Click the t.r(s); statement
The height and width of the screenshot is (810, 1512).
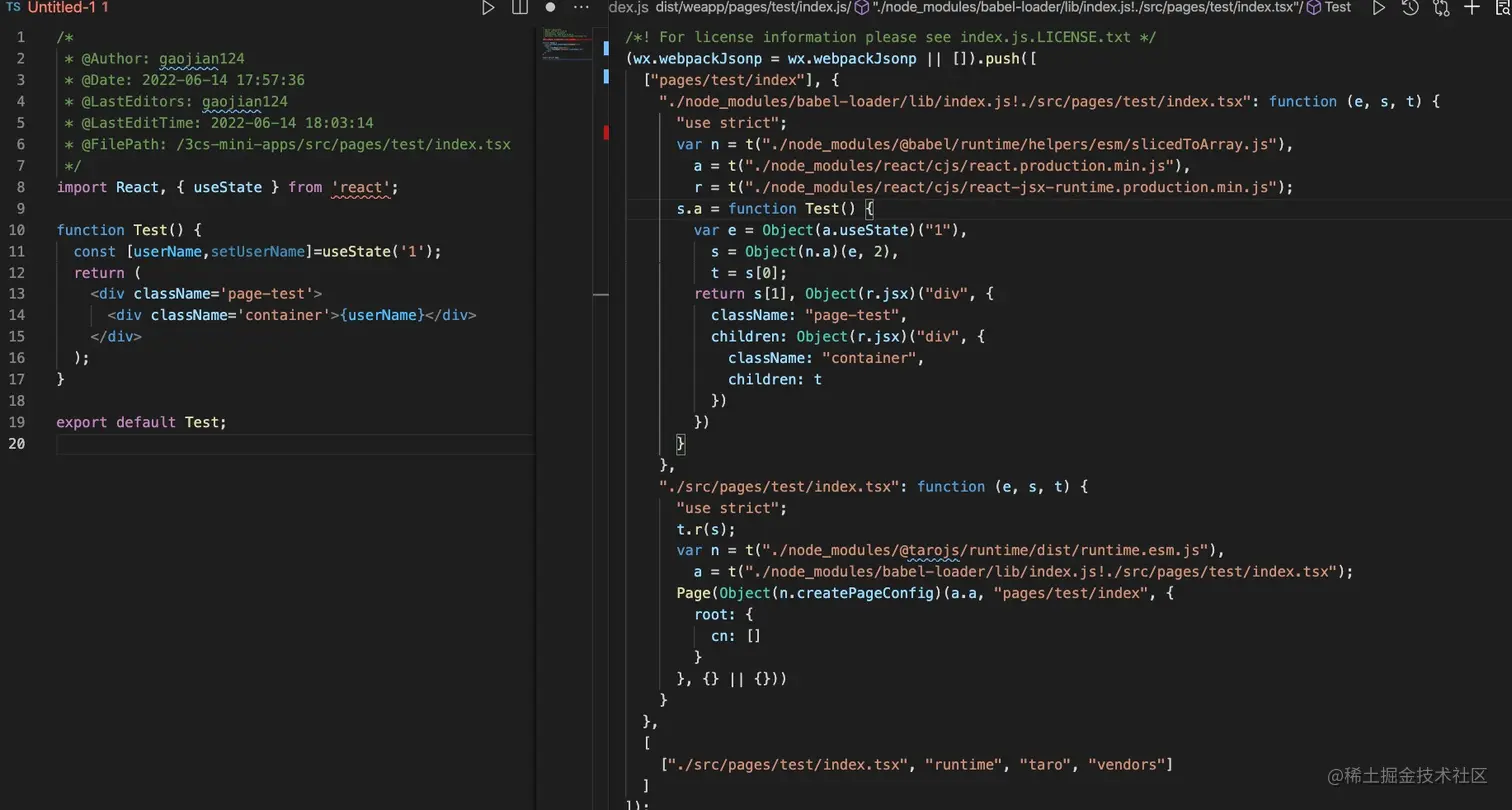706,529
